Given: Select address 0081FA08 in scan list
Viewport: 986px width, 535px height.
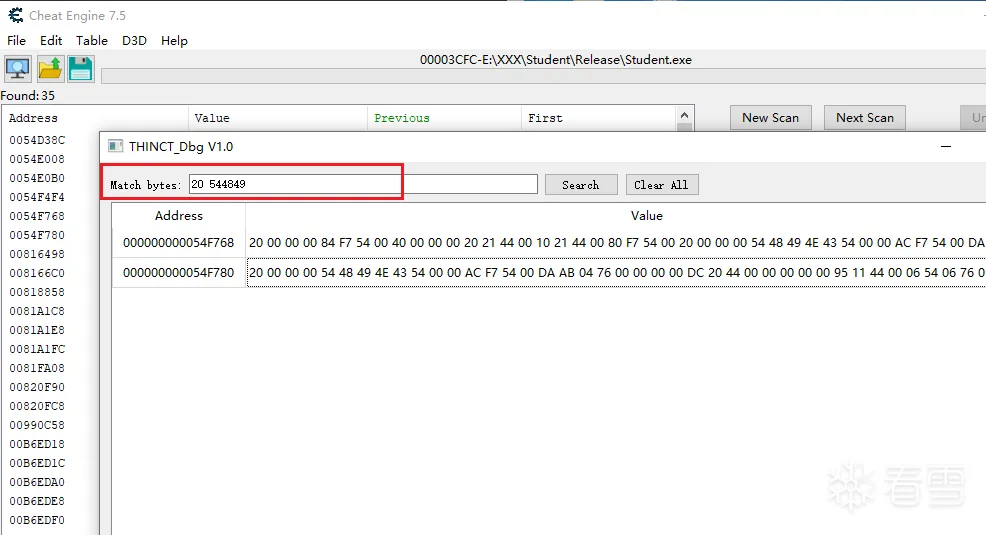Looking at the screenshot, I should point(37,368).
